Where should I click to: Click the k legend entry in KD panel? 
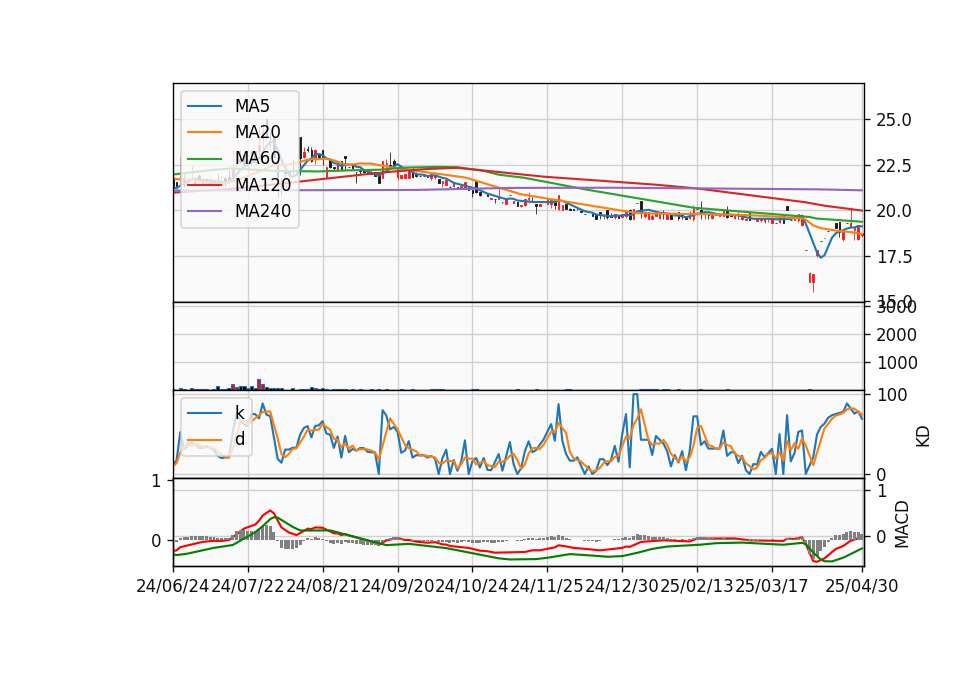coord(239,413)
